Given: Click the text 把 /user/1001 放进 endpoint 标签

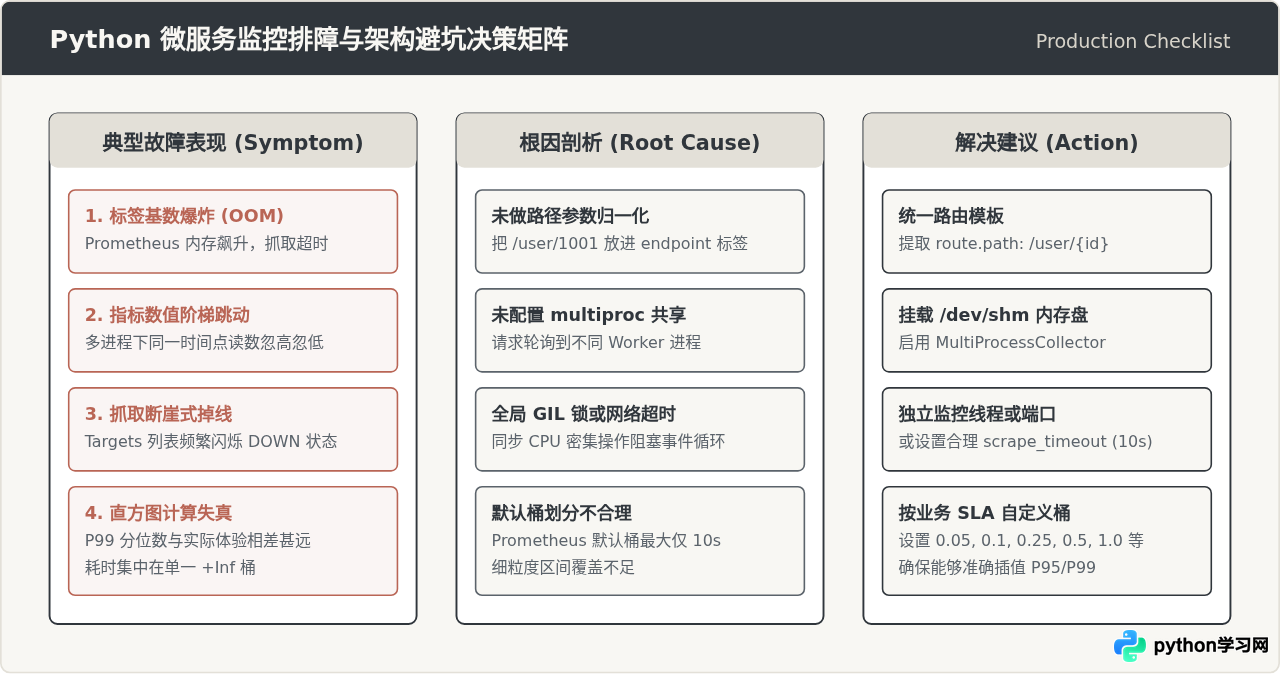Looking at the screenshot, I should tap(620, 243).
